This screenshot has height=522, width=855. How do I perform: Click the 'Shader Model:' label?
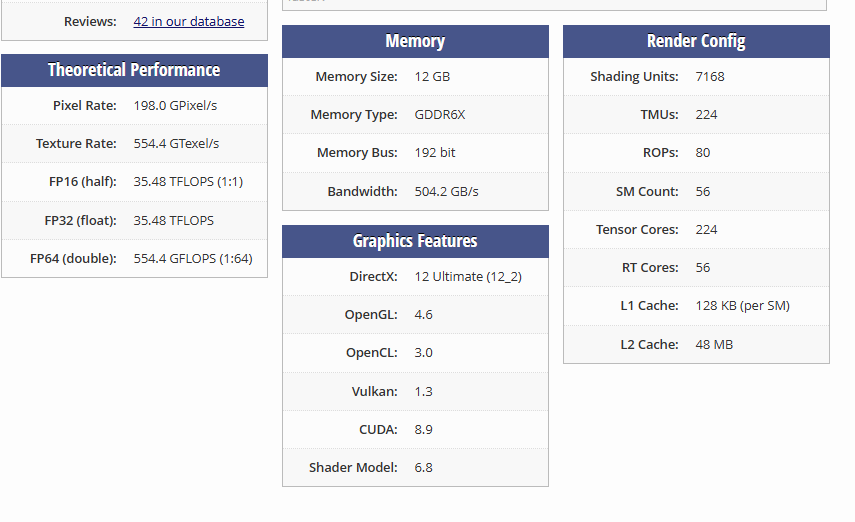353,467
